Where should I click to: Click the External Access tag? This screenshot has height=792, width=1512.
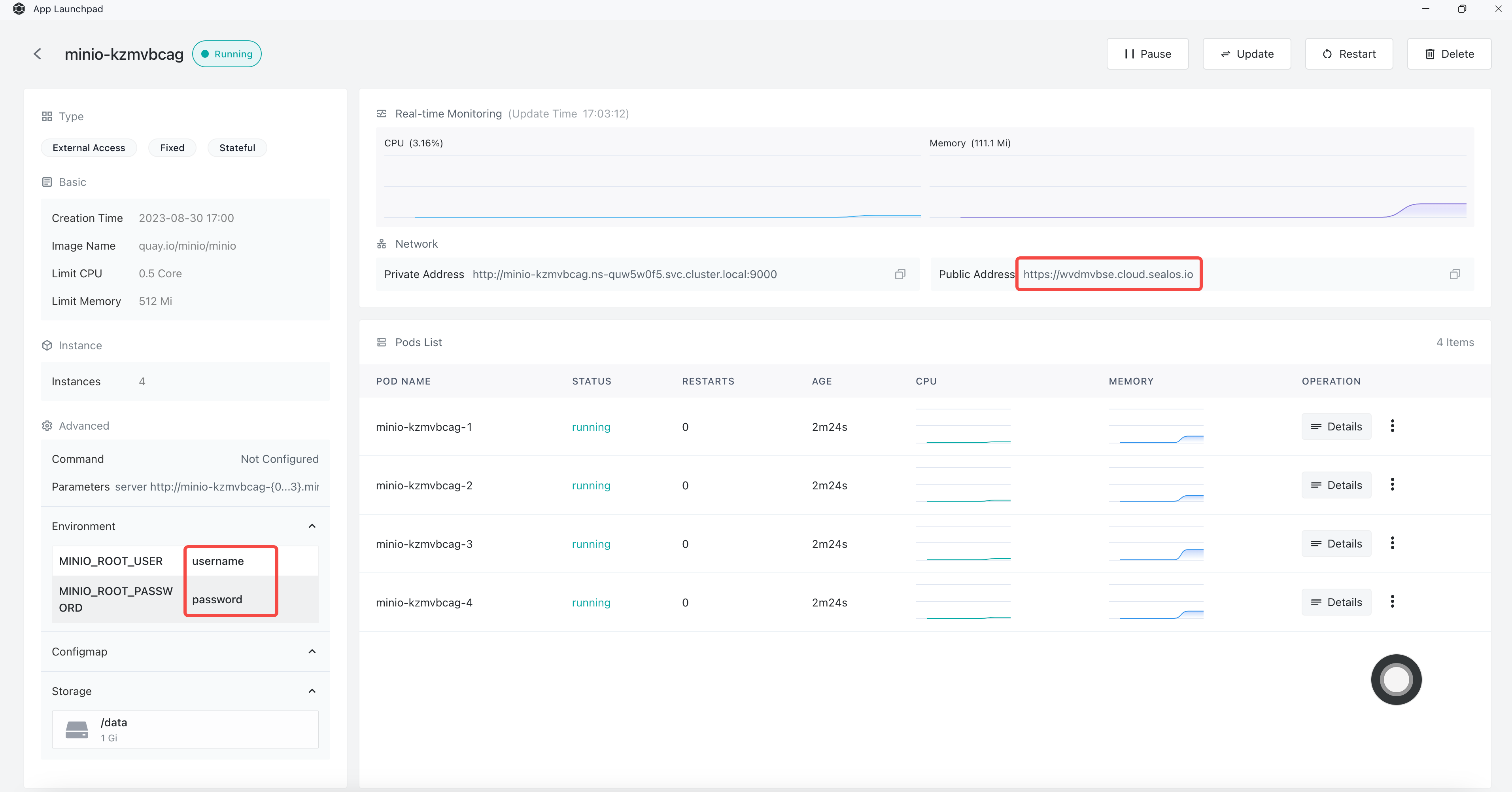tap(89, 148)
